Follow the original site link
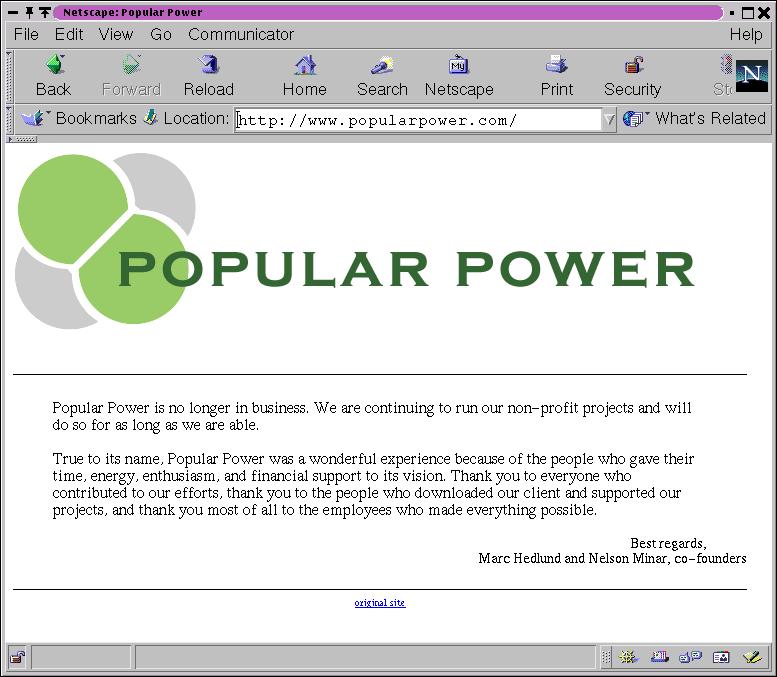 pos(380,603)
